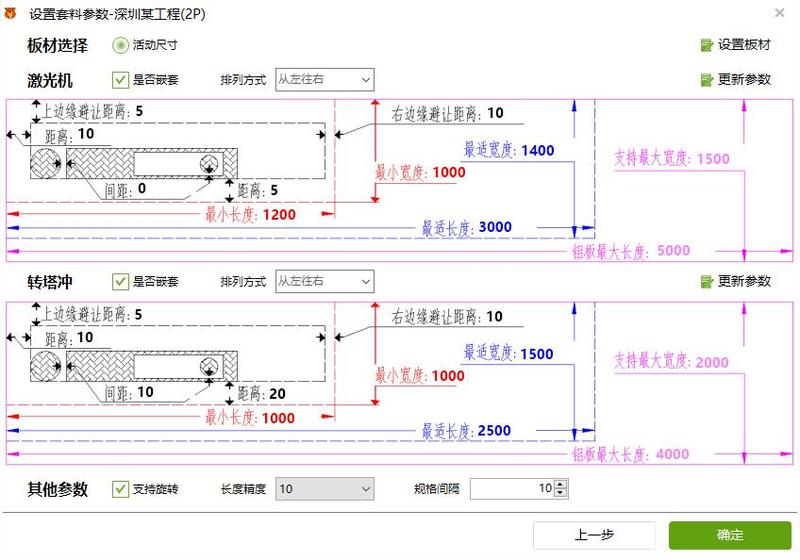Click 转塔冲 支持最大宽度 value 2000
Viewport: 800px width, 560px height.
712,362
